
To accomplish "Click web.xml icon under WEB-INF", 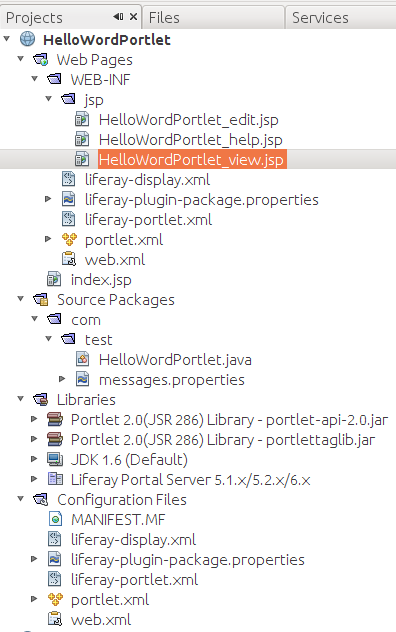I will [x=69, y=259].
